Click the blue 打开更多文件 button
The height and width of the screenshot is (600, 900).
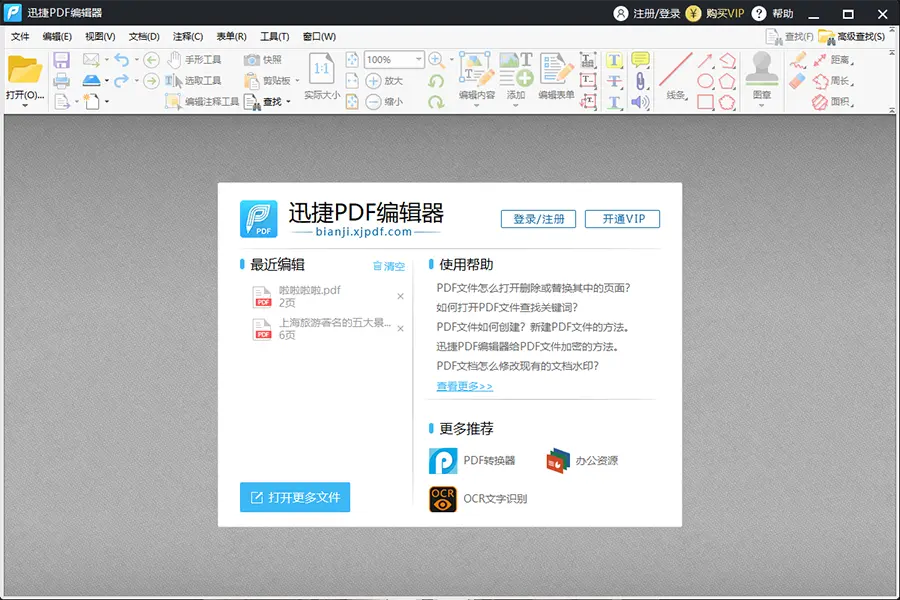[295, 497]
